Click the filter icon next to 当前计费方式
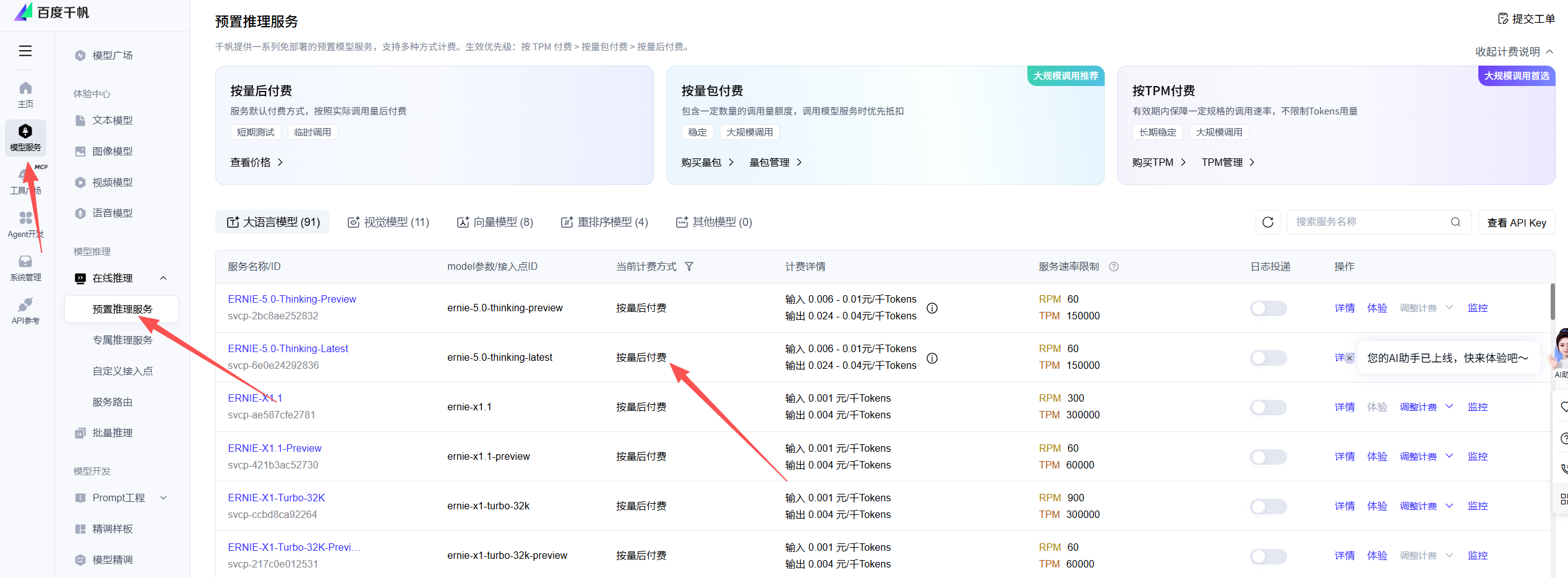This screenshot has width=1568, height=578. [689, 267]
